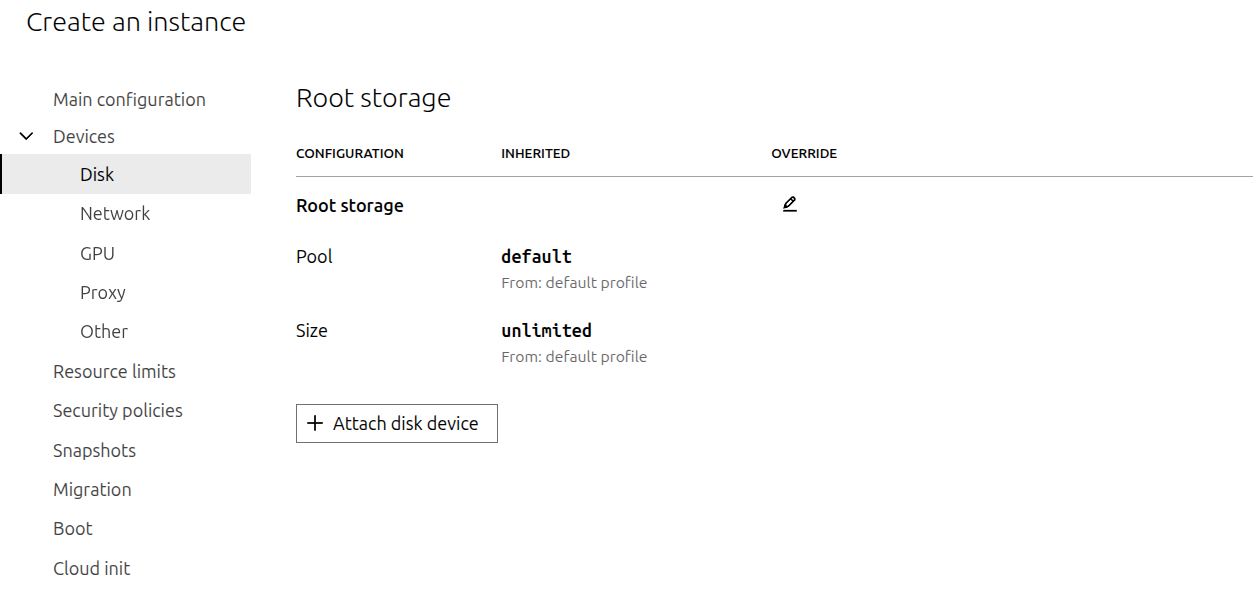Navigate to the Snapshots section
This screenshot has height=595, width=1260.
point(94,451)
